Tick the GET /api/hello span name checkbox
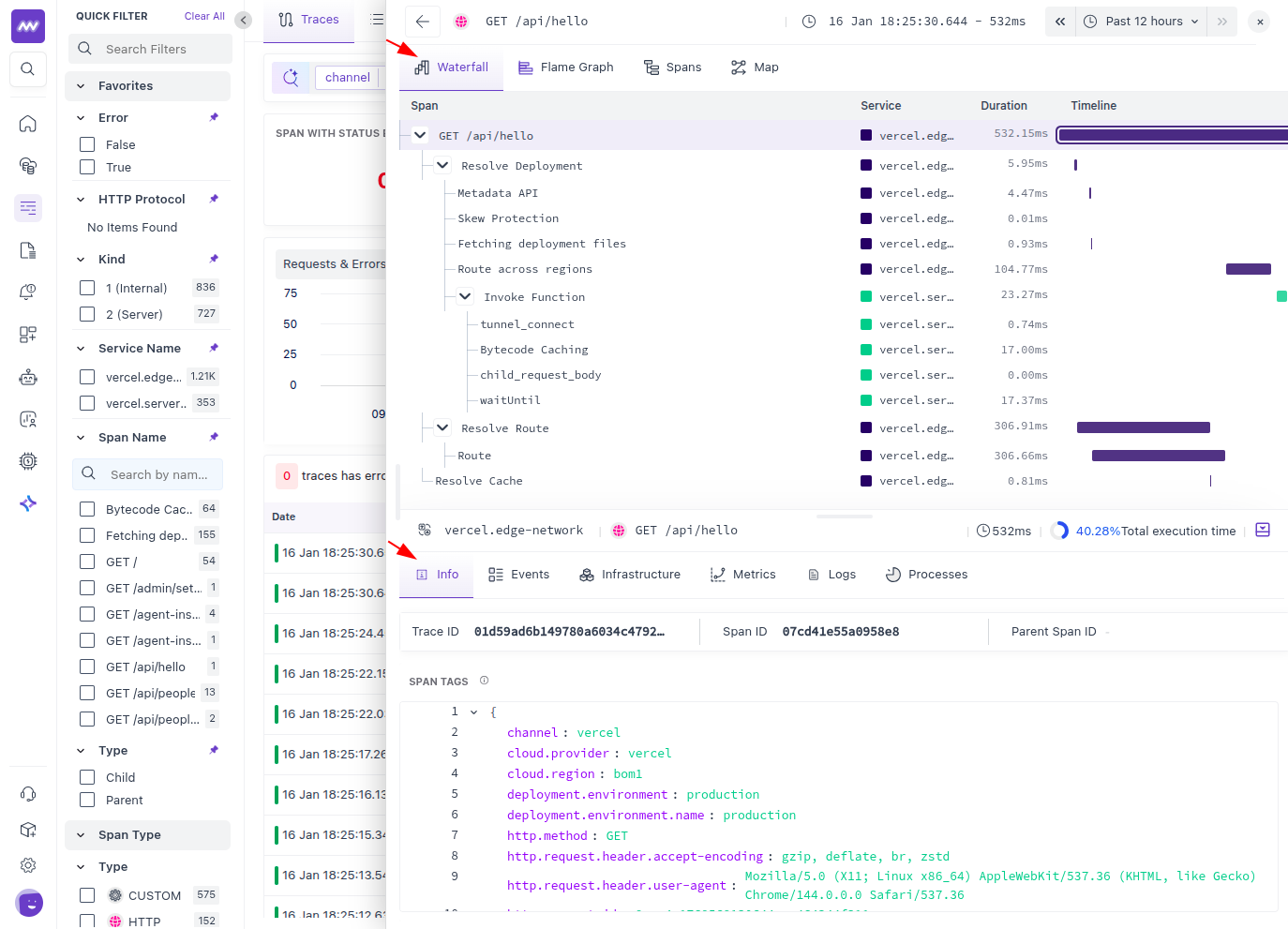1288x929 pixels. pyautogui.click(x=87, y=667)
